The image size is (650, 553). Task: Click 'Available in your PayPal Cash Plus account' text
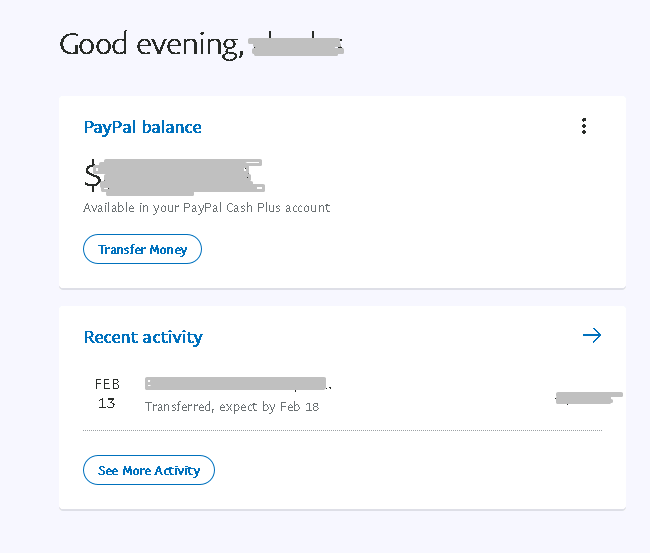[206, 208]
